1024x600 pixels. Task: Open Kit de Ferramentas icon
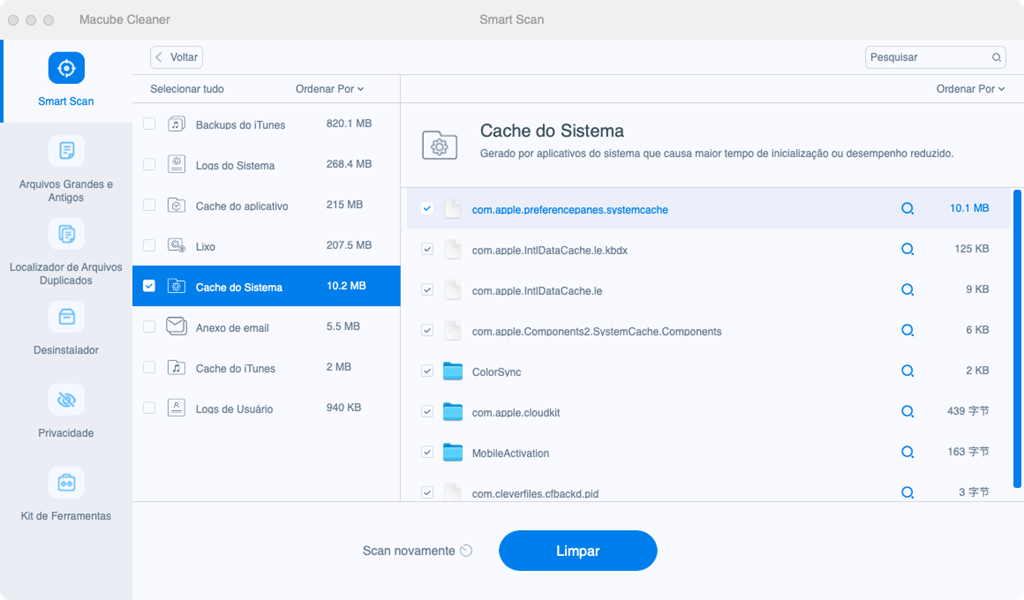[x=66, y=482]
